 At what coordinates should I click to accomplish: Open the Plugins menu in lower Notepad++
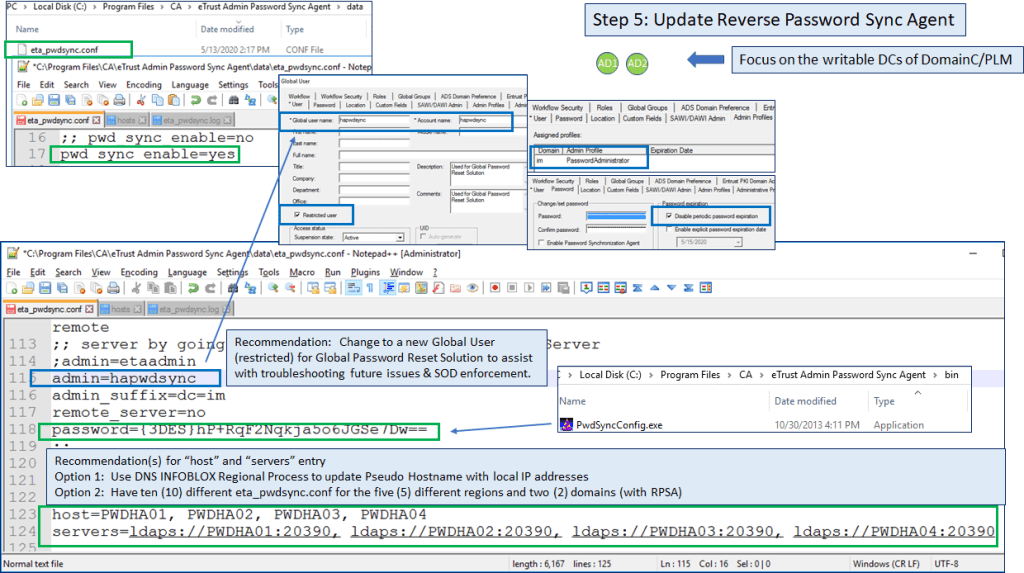click(365, 272)
